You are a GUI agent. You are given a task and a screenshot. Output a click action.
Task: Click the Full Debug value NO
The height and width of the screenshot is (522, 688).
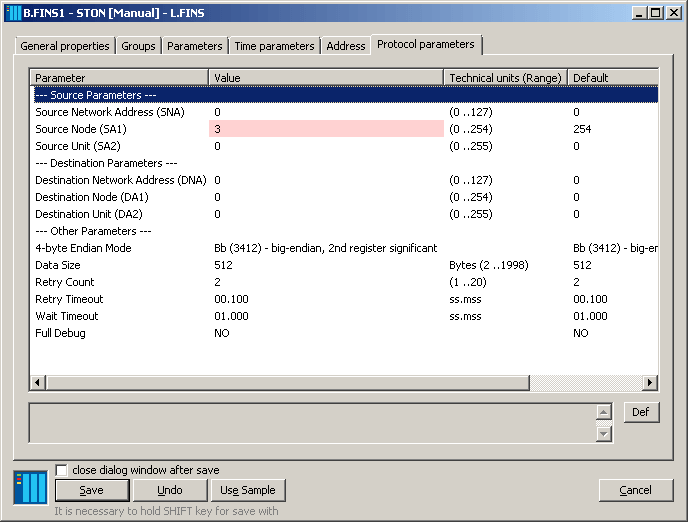point(222,333)
